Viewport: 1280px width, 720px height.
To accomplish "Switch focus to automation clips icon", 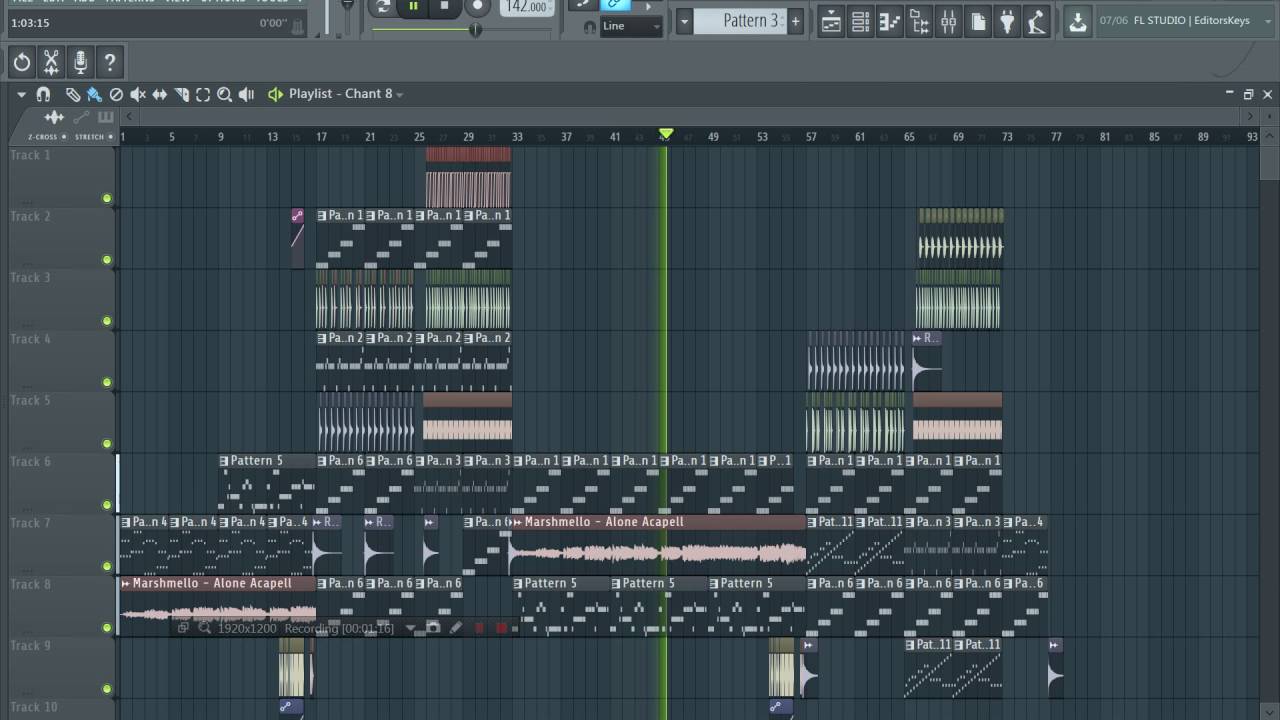I will (x=83, y=118).
